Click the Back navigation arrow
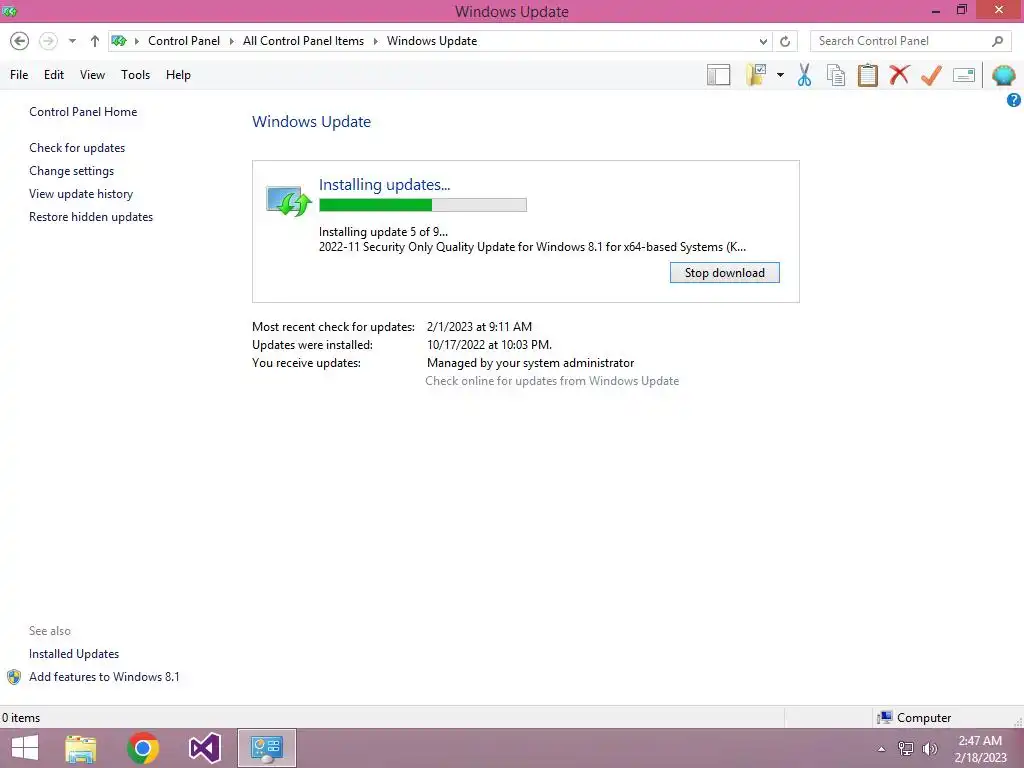Image resolution: width=1024 pixels, height=768 pixels. tap(20, 41)
